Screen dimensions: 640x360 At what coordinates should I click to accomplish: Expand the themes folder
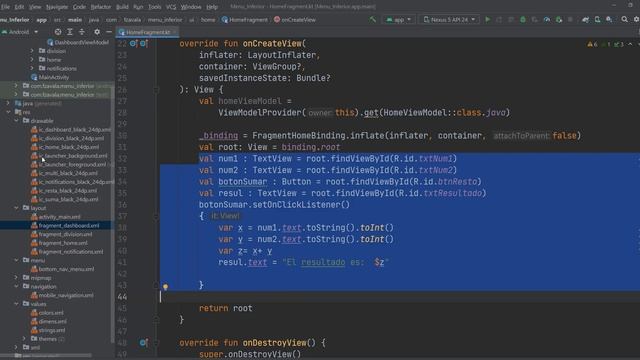(24, 338)
